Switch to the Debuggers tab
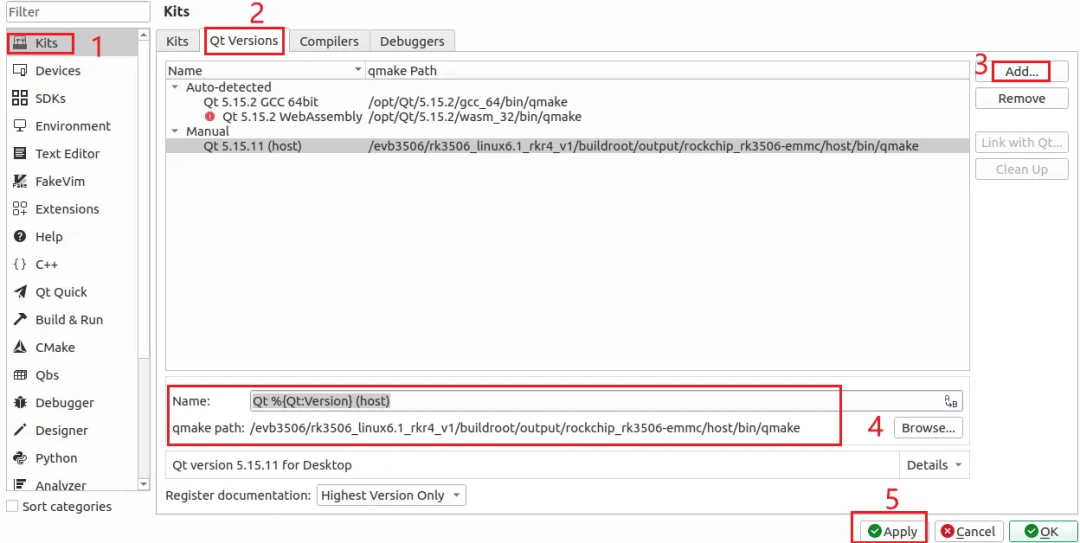 pos(412,41)
